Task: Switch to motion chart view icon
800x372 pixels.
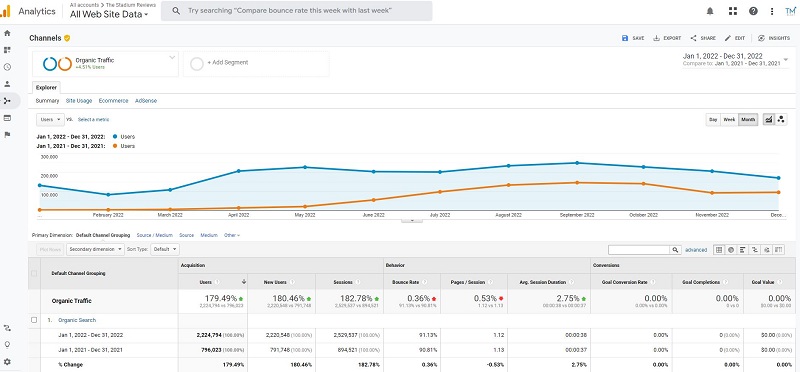Action: point(781,119)
